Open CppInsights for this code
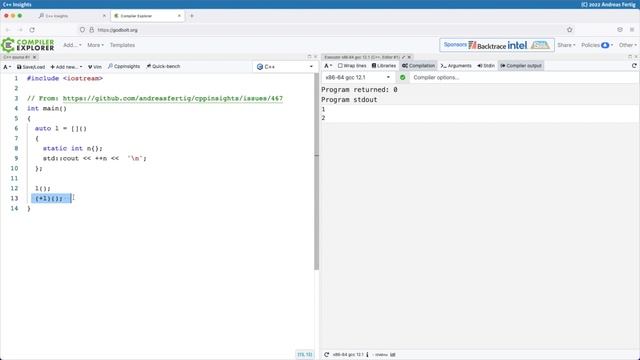The width and height of the screenshot is (640, 360). [124, 66]
